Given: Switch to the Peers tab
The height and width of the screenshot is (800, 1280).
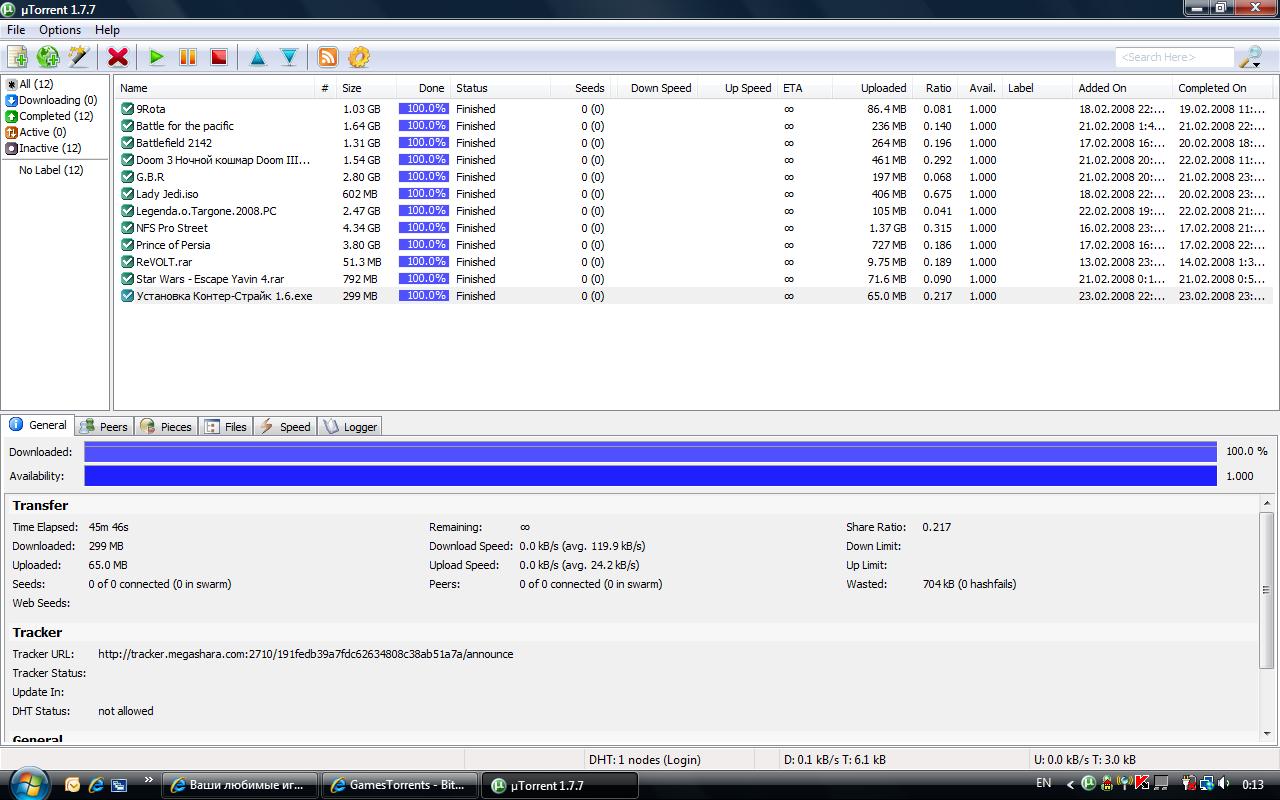Looking at the screenshot, I should click(x=104, y=426).
